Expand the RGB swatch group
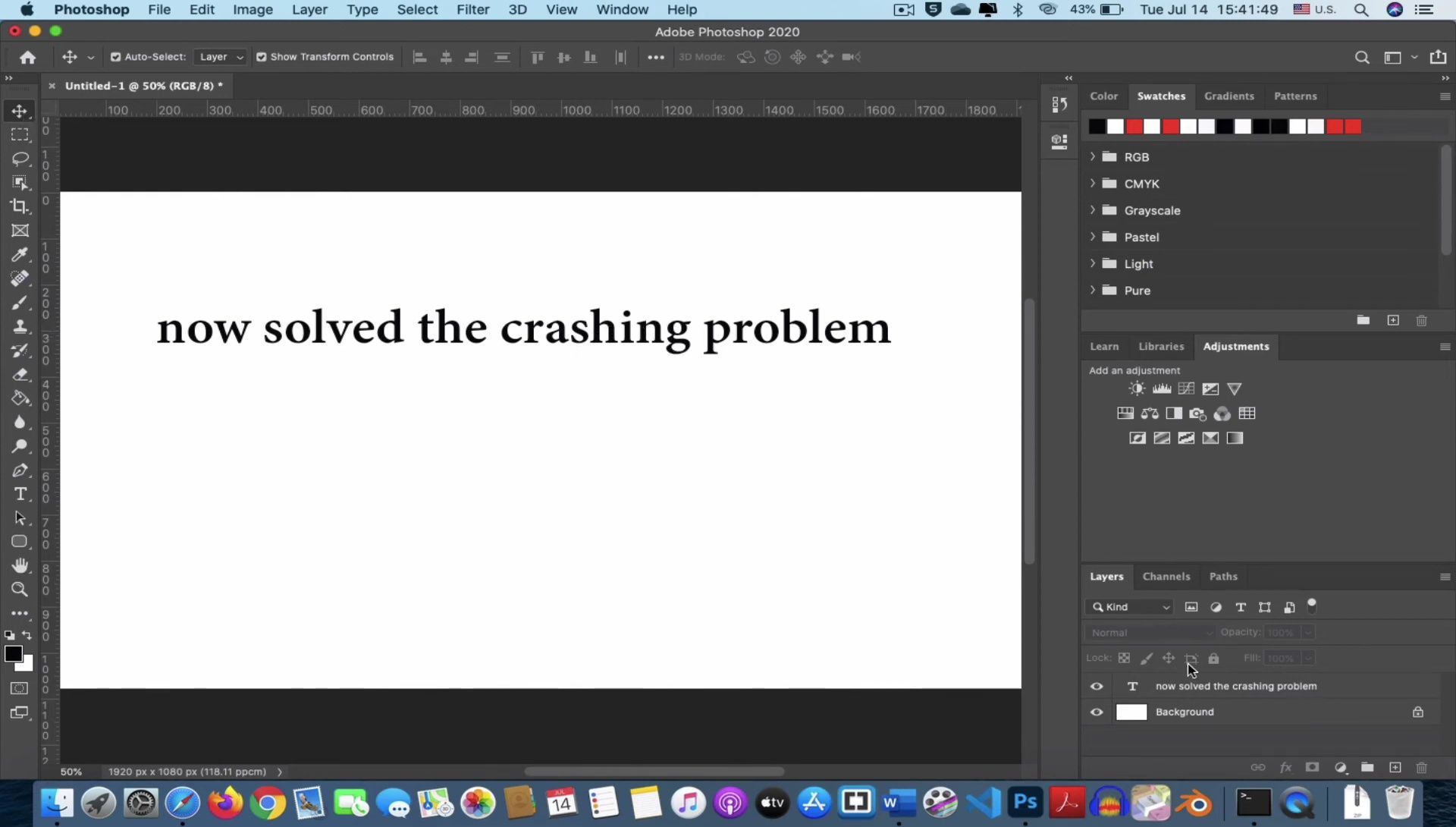1456x827 pixels. click(x=1093, y=157)
